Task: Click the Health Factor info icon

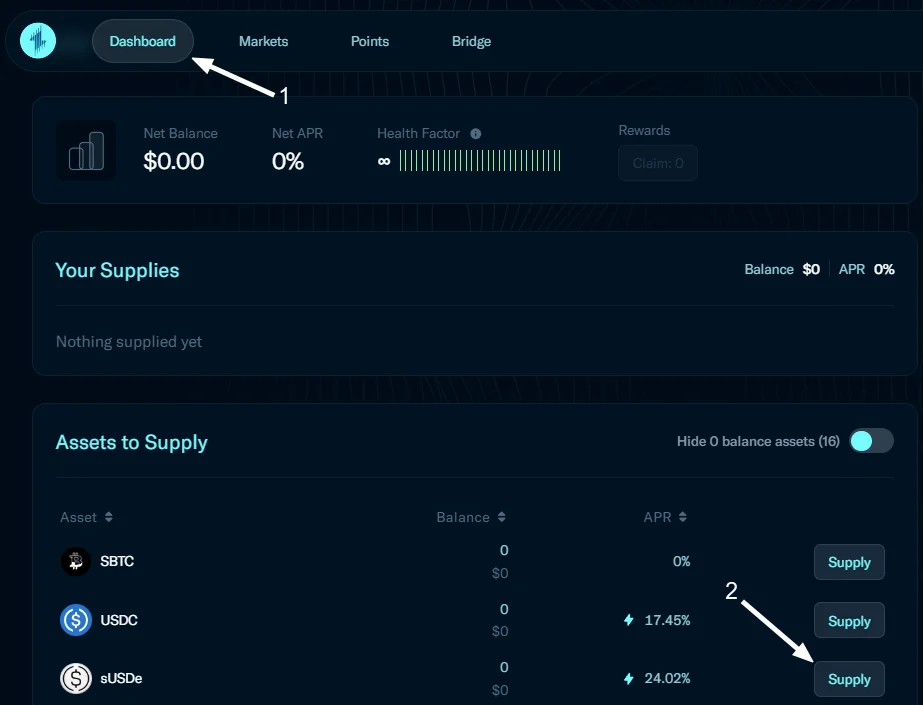Action: click(x=476, y=134)
